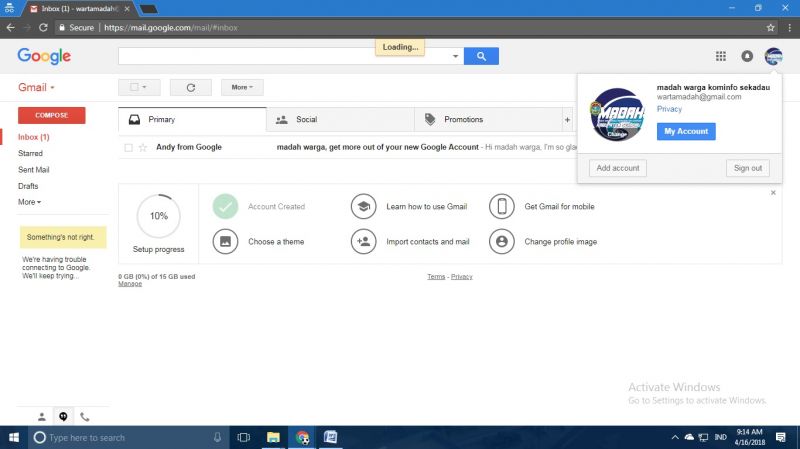Open Drafts folder

pos(28,186)
